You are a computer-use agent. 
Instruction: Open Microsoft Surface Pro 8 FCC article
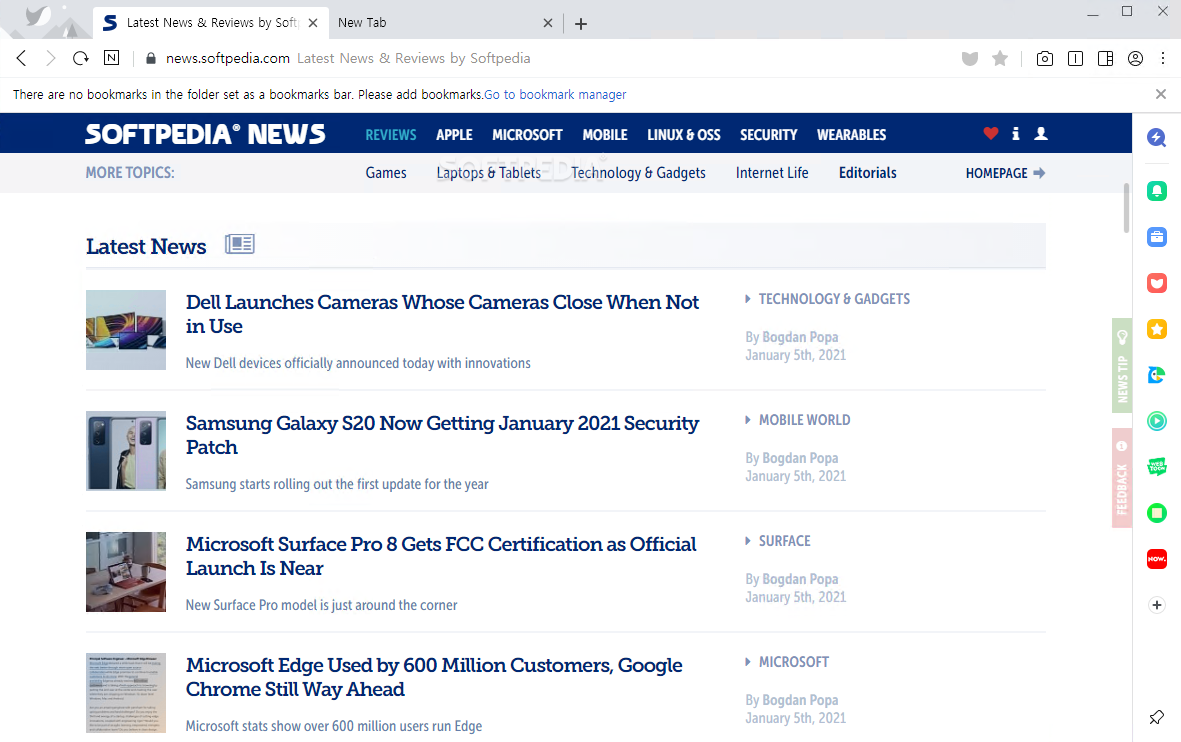pyautogui.click(x=441, y=556)
